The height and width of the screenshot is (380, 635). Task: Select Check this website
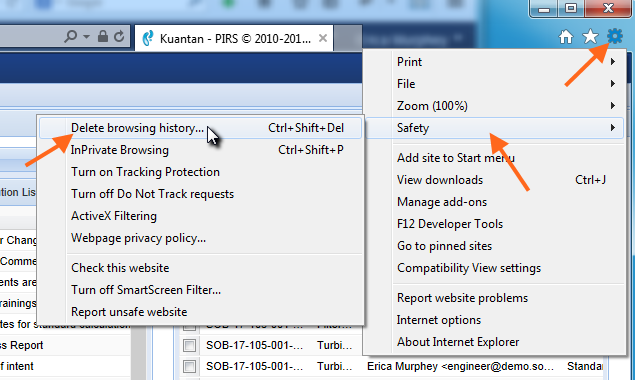200,268
